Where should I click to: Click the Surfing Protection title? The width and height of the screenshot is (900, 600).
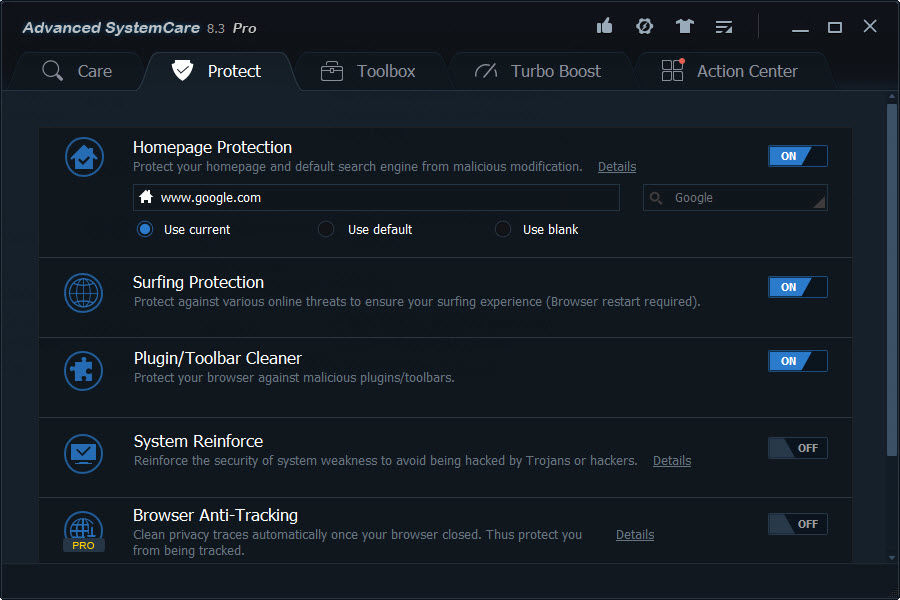(x=199, y=282)
